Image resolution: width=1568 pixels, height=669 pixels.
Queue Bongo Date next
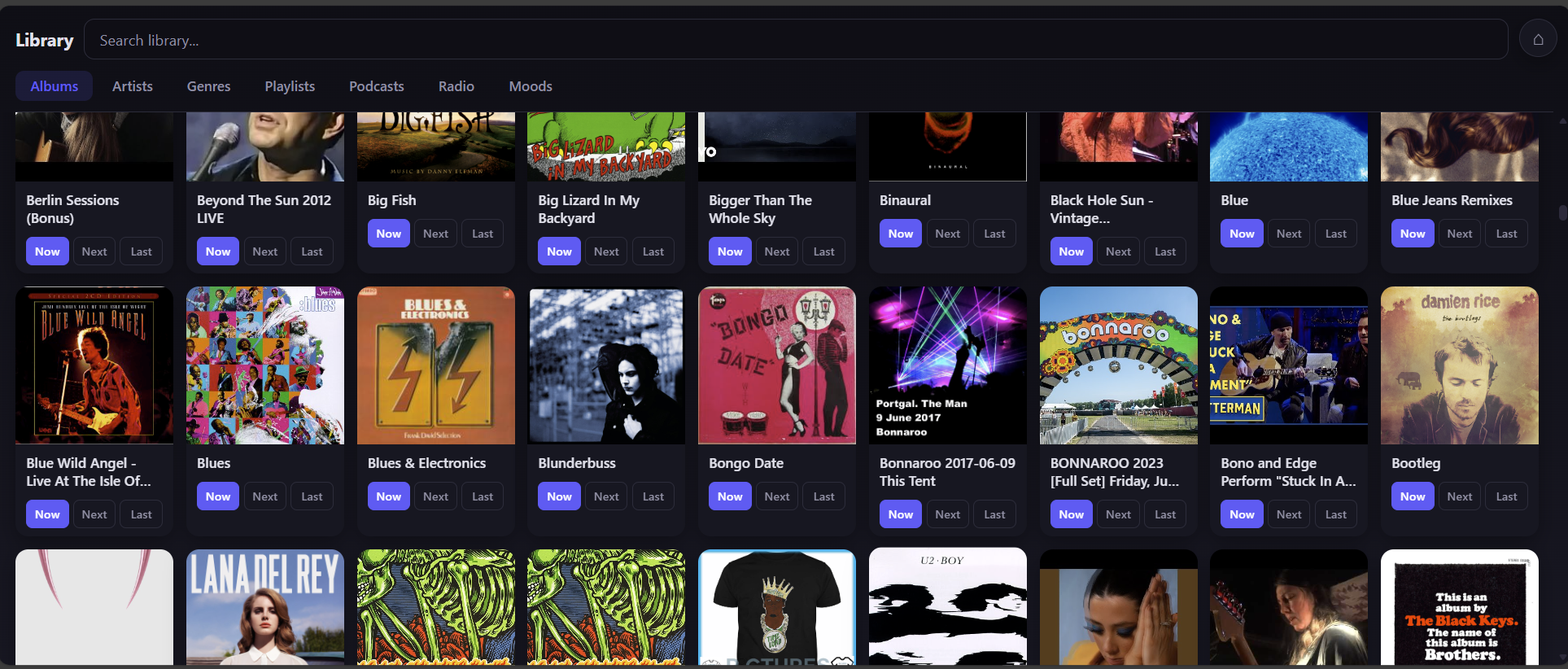pyautogui.click(x=777, y=496)
